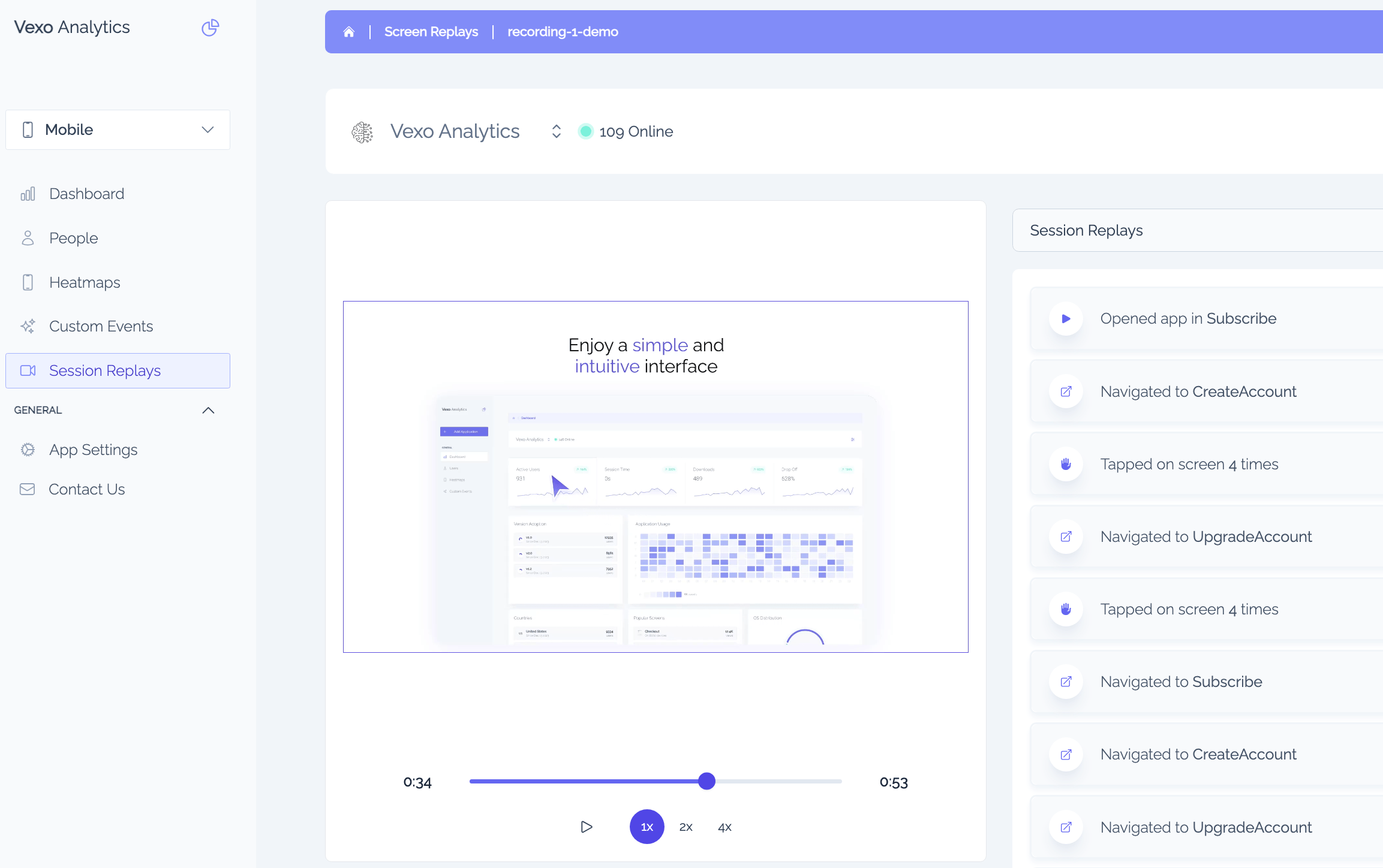Screen dimensions: 1383x868
Task: Click hand icon on first Tapped on screen
Action: point(1066,464)
